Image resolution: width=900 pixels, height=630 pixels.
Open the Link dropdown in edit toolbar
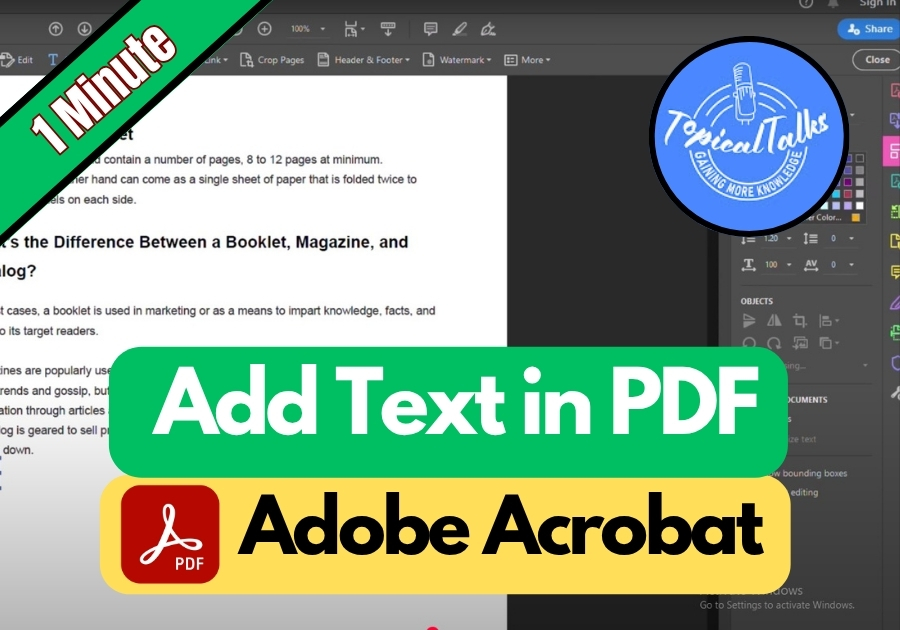[216, 60]
